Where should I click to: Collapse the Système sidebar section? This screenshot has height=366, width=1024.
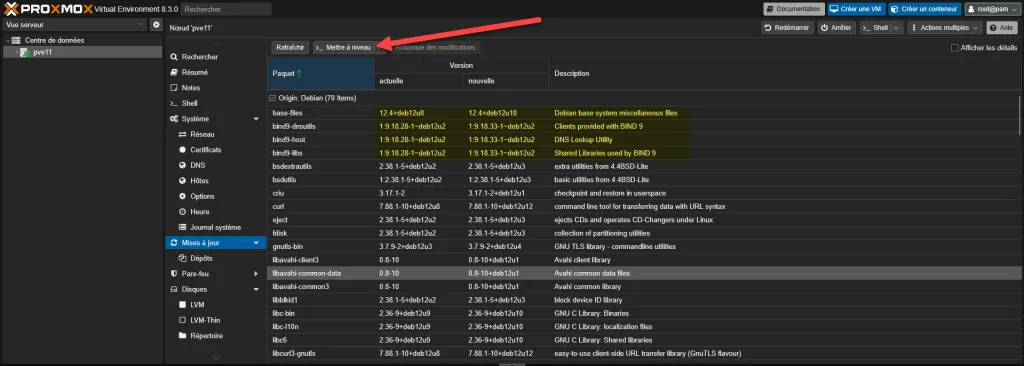point(256,119)
